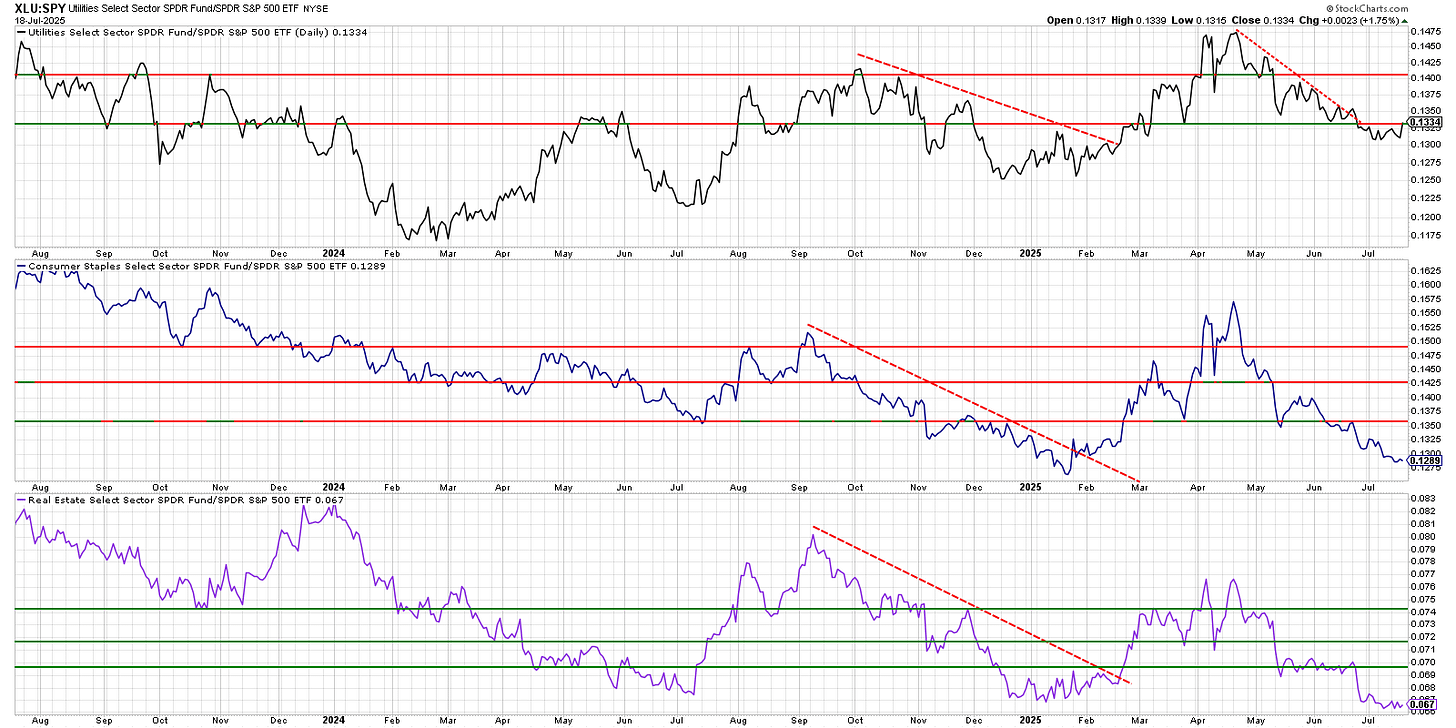Click the red dashed trendline in Consumer Staples panel
This screenshot has width=1456, height=728.
coord(973,403)
